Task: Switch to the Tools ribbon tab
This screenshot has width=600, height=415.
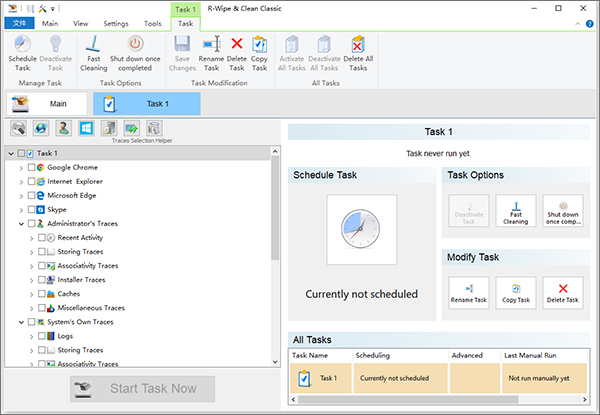Action: click(x=153, y=23)
